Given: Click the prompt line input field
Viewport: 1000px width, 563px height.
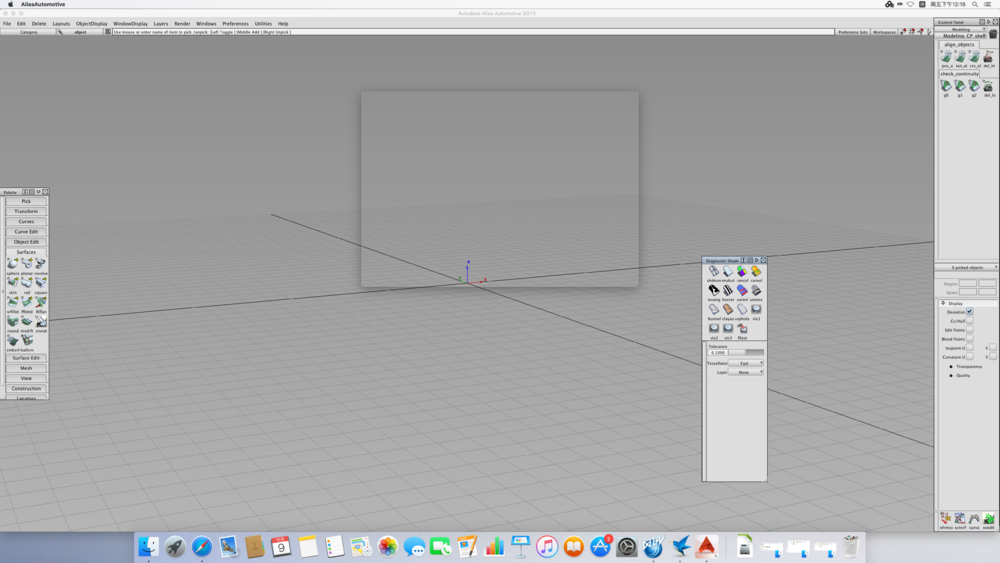Looking at the screenshot, I should (x=473, y=32).
